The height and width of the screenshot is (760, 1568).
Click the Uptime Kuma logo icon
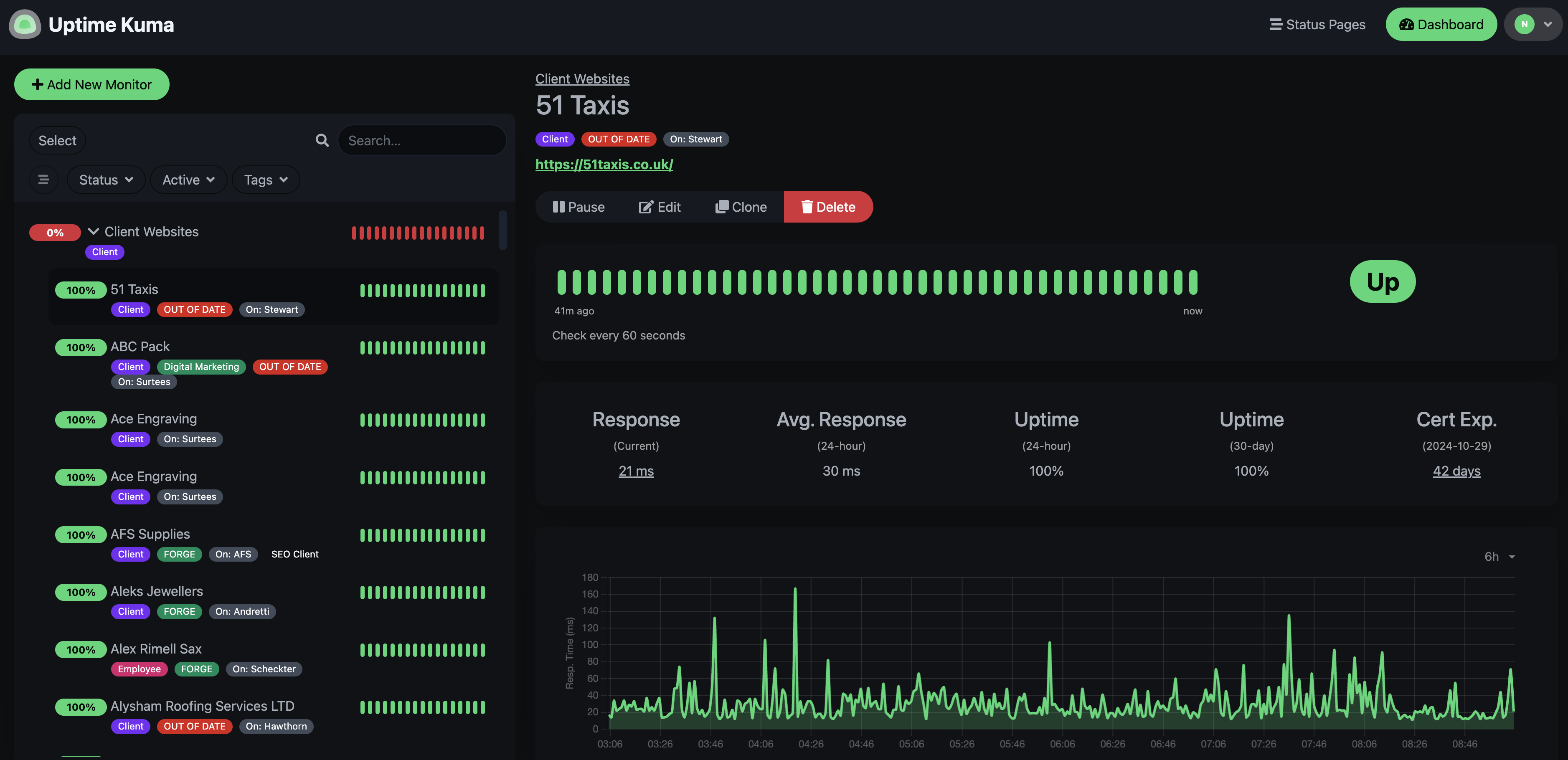click(x=25, y=24)
